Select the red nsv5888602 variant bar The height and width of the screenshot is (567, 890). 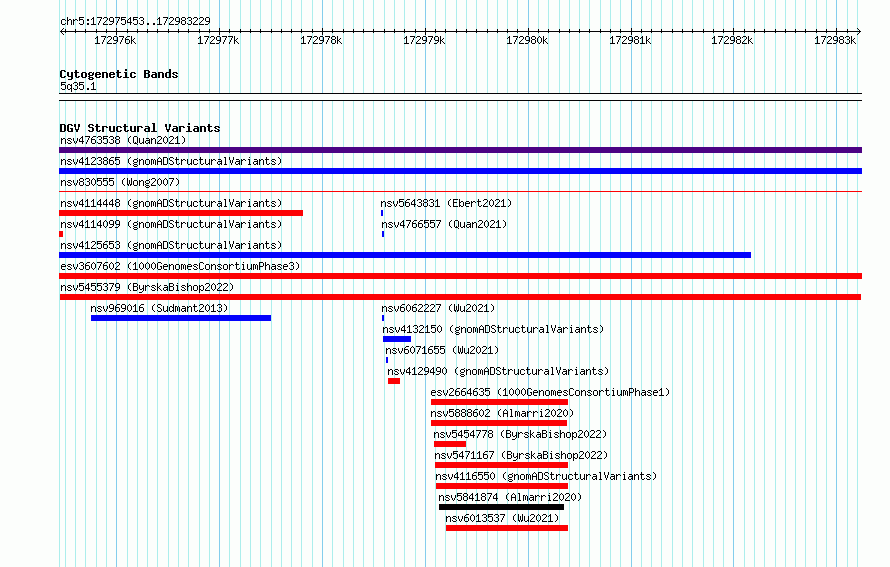pos(499,423)
